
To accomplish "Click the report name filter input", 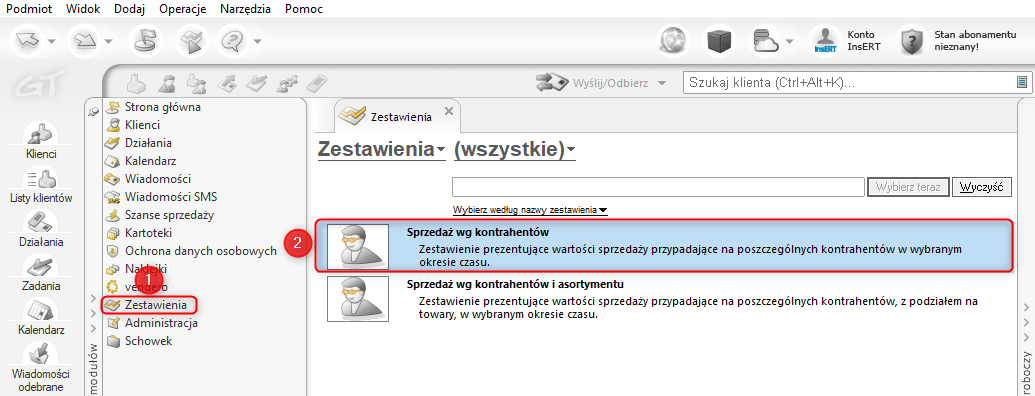I will pos(658,187).
